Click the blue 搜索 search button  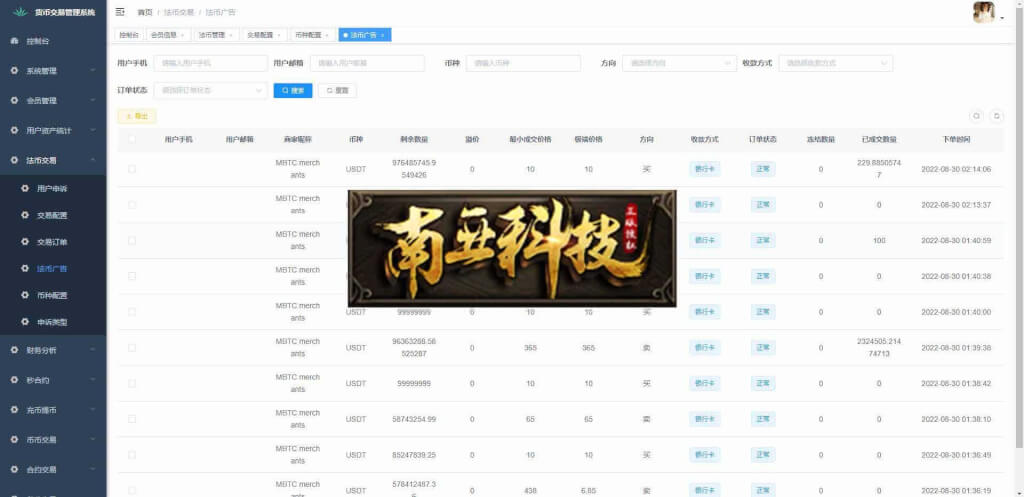pyautogui.click(x=293, y=91)
